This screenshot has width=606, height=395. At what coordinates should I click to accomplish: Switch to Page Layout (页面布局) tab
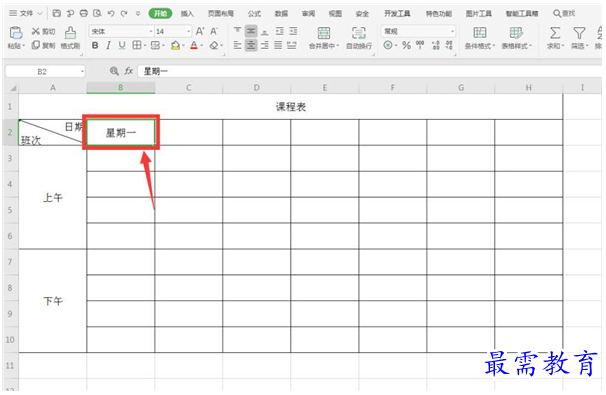[x=220, y=14]
